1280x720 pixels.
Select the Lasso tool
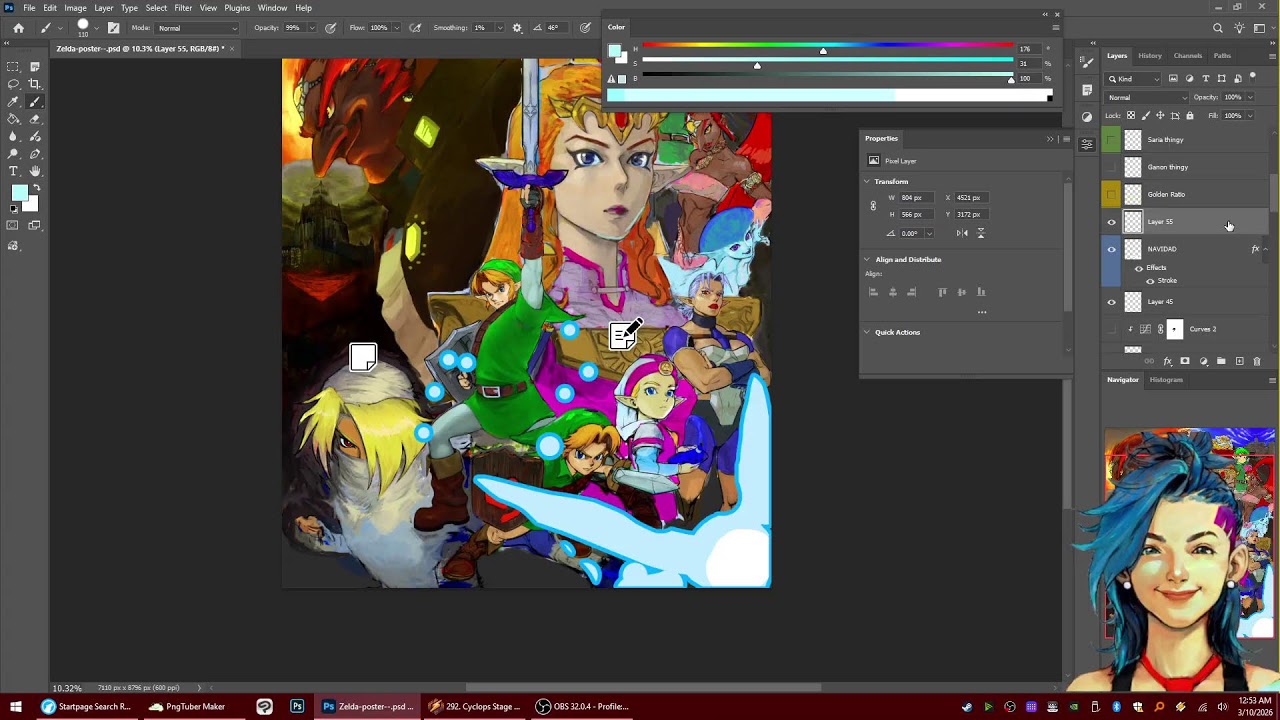[x=13, y=84]
